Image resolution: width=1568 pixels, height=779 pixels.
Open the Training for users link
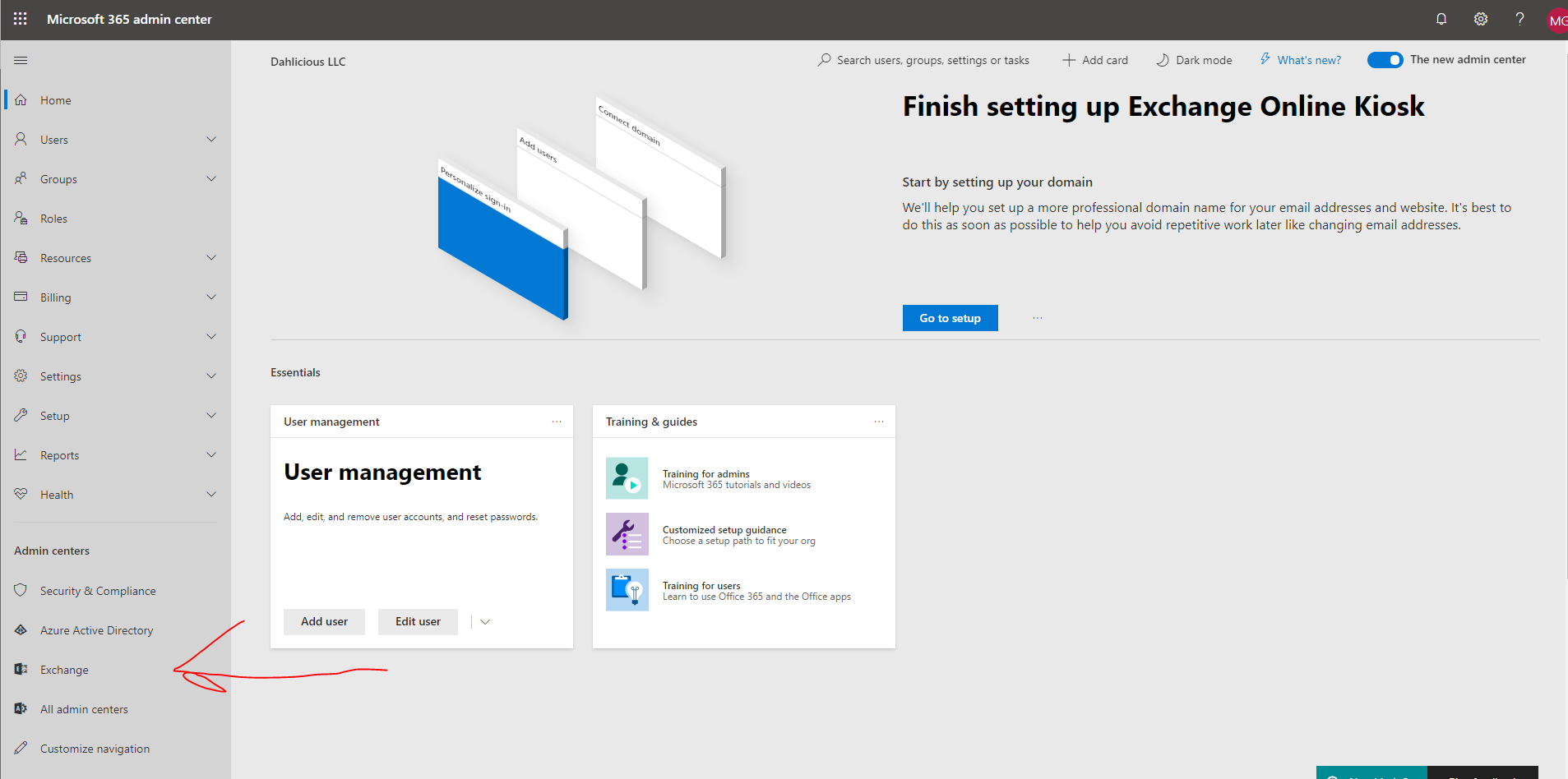pos(701,586)
